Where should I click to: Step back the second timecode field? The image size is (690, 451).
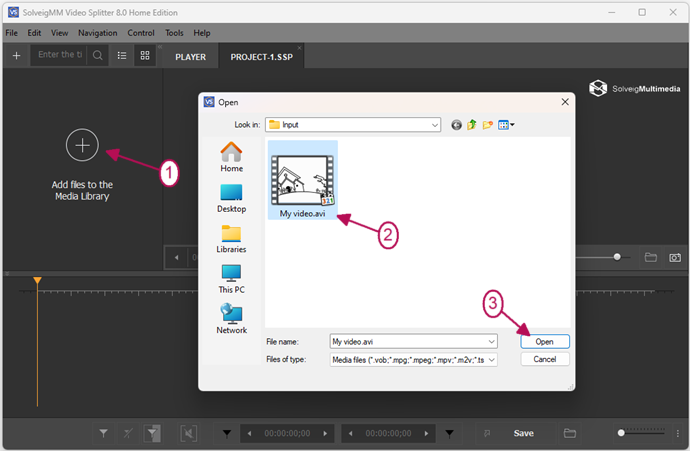[x=351, y=433]
